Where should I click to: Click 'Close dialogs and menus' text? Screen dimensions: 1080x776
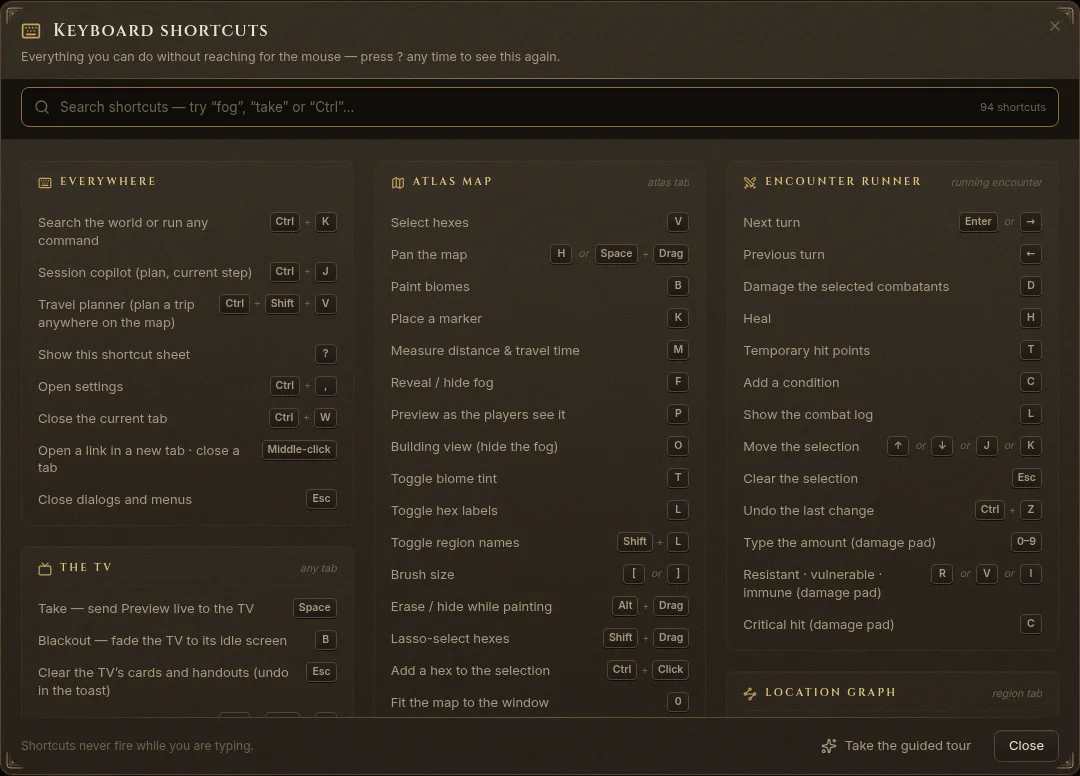[115, 499]
